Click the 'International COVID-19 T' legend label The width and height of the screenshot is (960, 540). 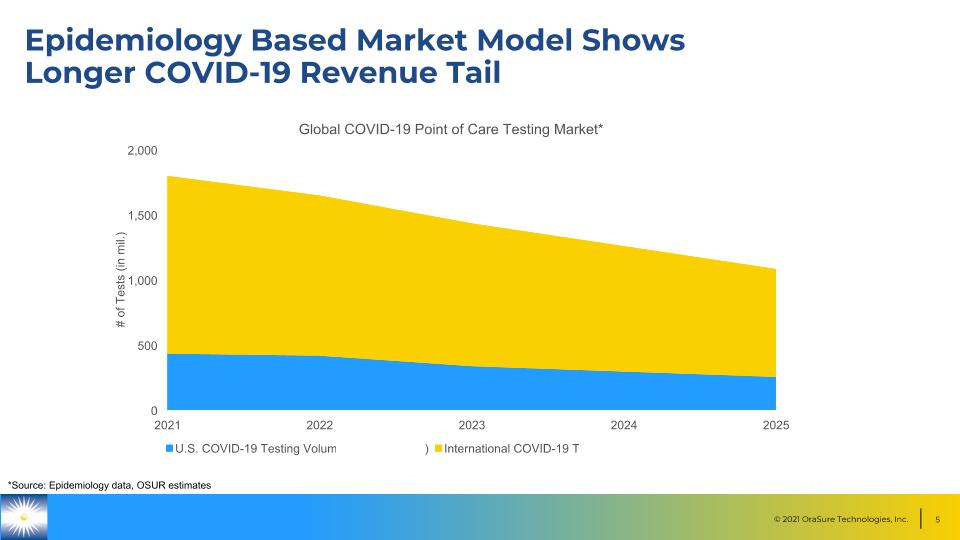pos(511,449)
